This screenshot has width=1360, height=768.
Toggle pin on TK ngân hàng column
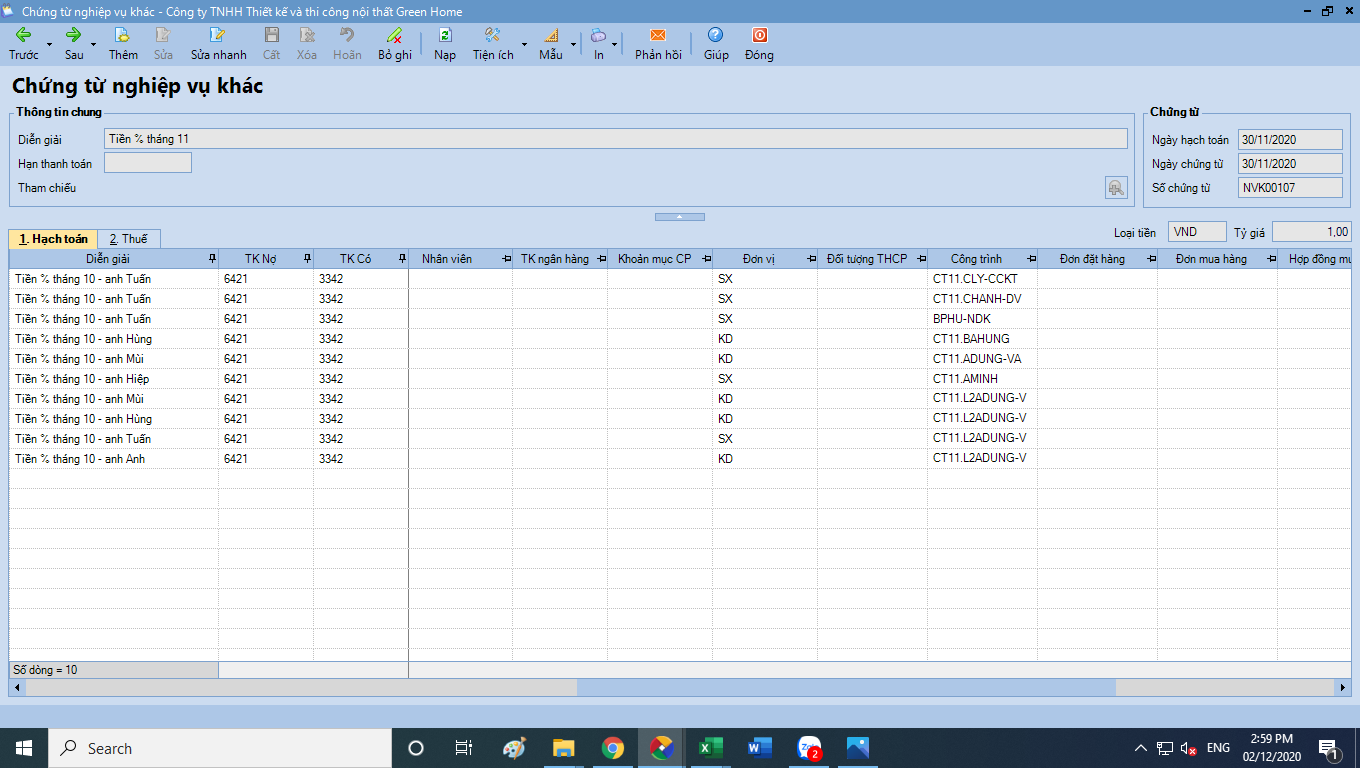pos(601,259)
